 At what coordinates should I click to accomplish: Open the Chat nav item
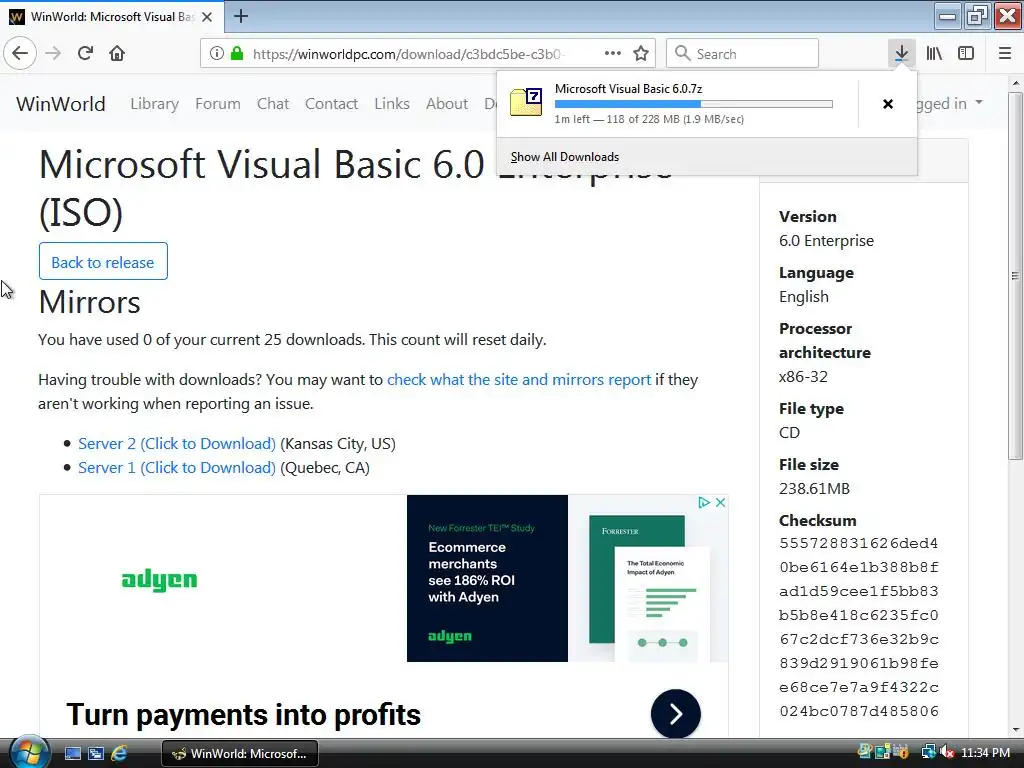273,103
